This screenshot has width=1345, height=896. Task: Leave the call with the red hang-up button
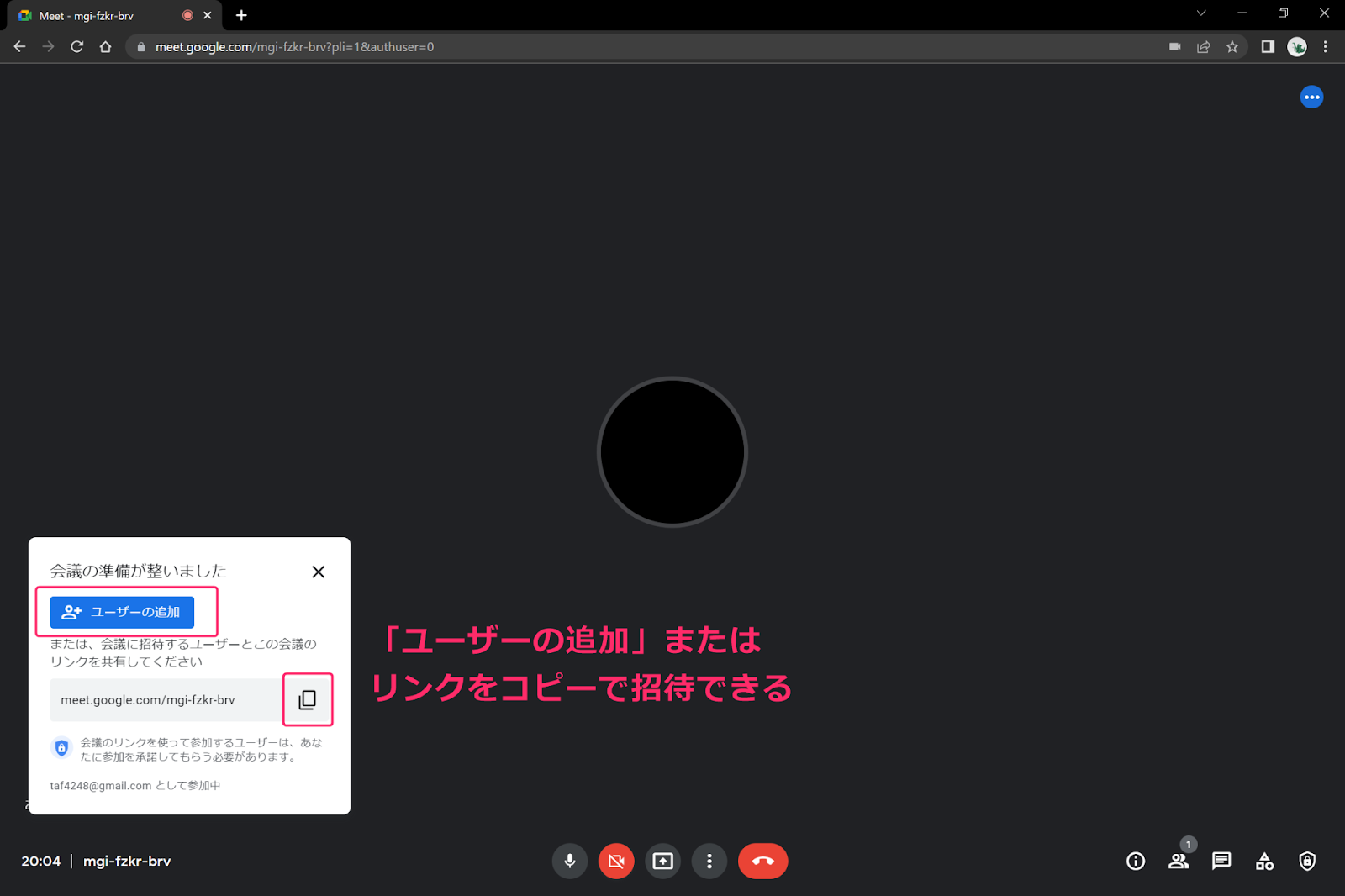[762, 861]
